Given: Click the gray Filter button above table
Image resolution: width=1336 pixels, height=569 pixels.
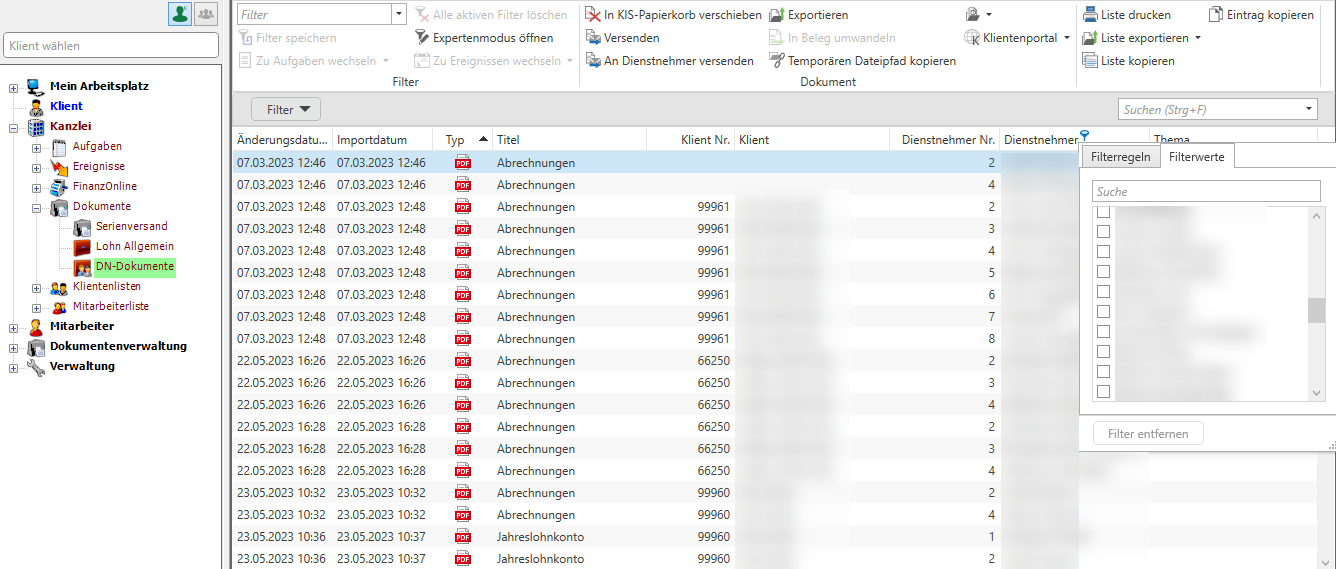Looking at the screenshot, I should pos(285,110).
